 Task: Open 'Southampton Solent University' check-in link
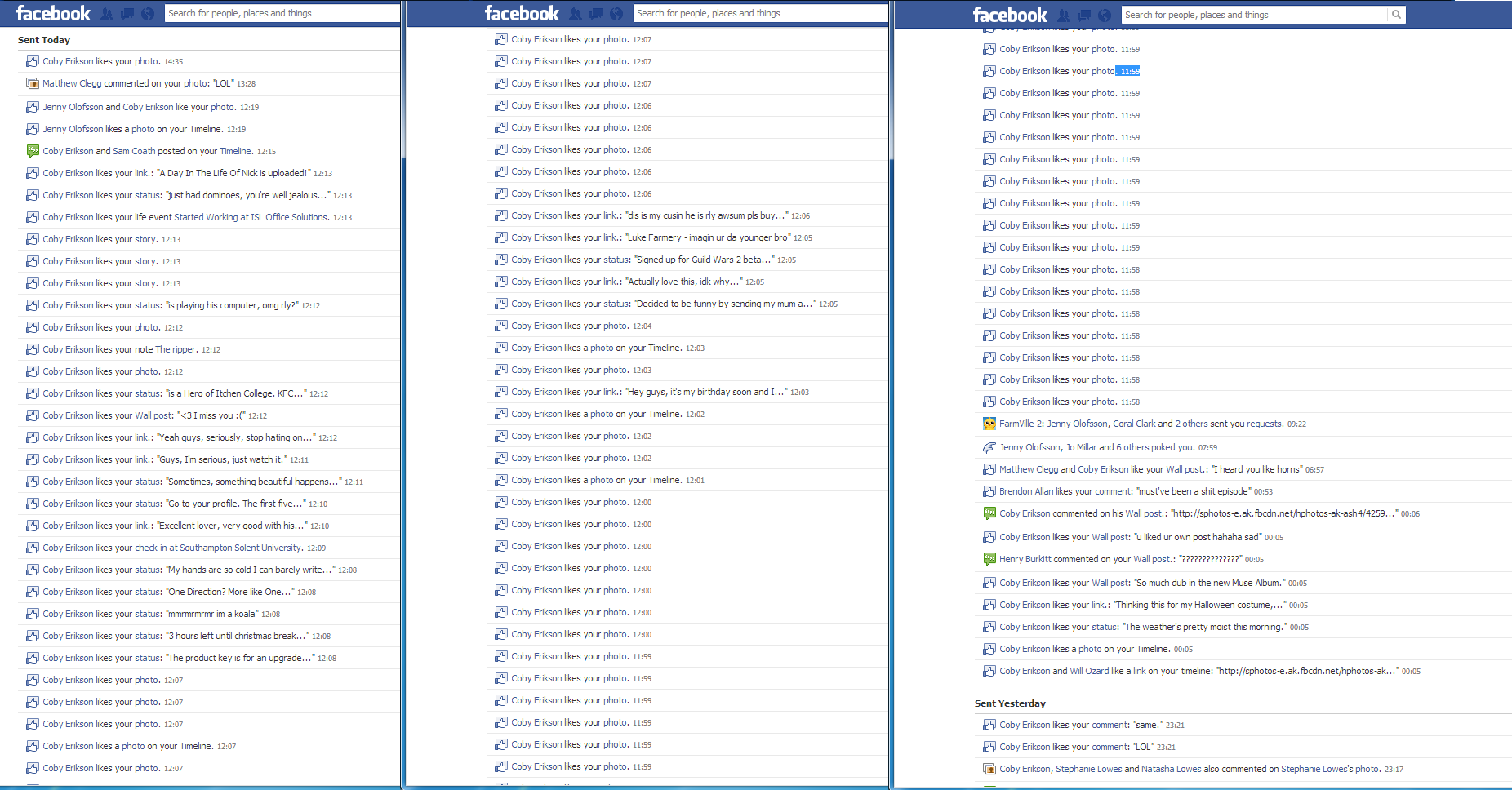tap(241, 548)
